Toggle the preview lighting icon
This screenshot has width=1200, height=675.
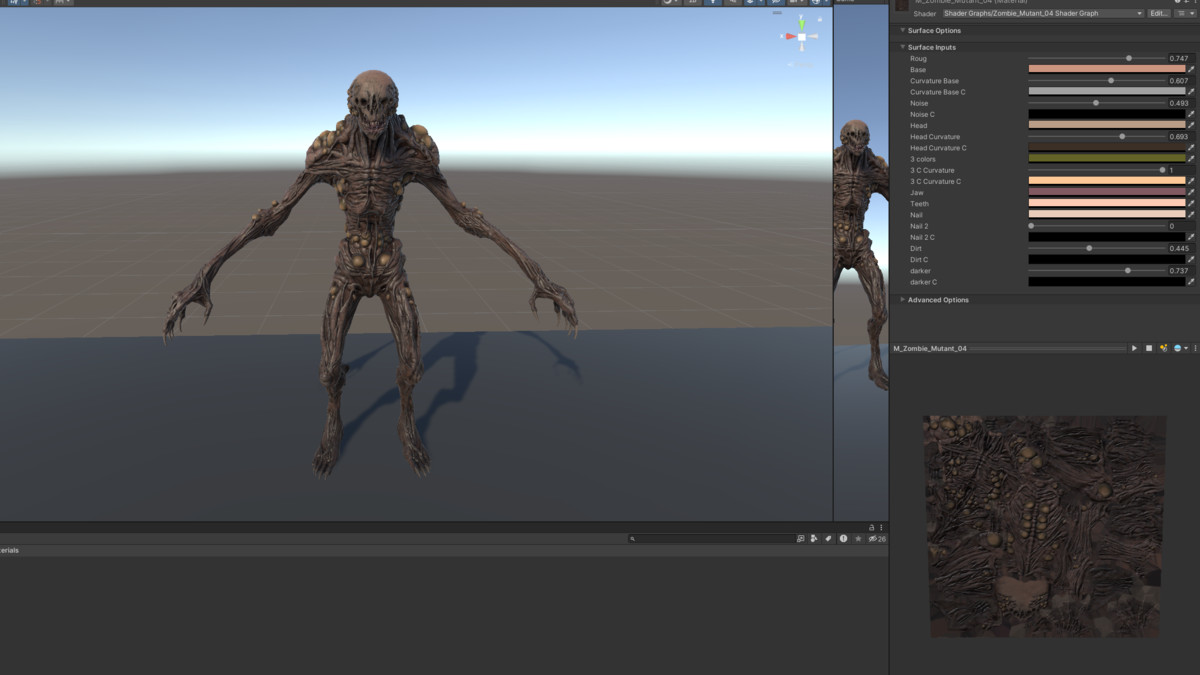pyautogui.click(x=1164, y=348)
